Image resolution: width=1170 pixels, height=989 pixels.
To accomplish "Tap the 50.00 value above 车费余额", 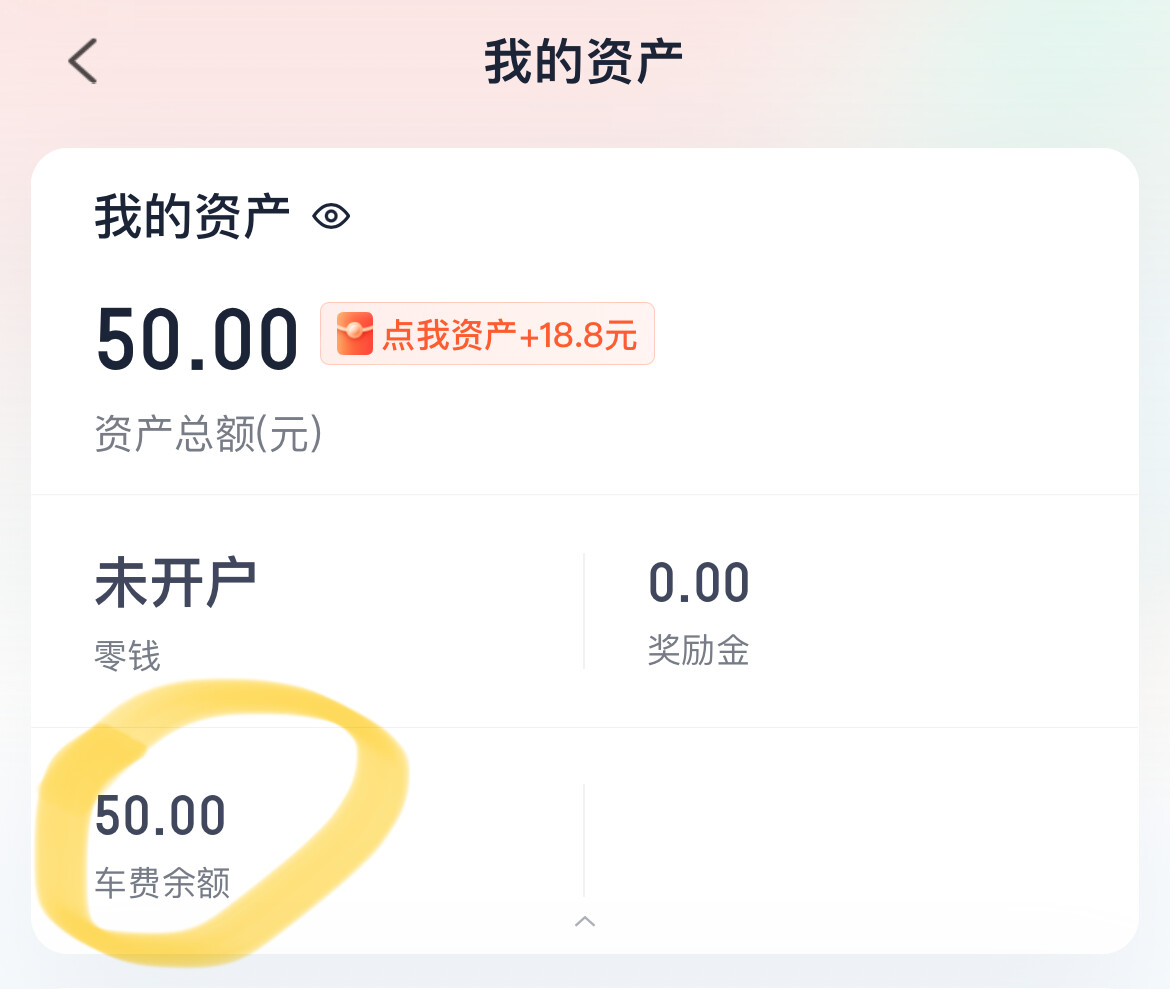I will 160,816.
